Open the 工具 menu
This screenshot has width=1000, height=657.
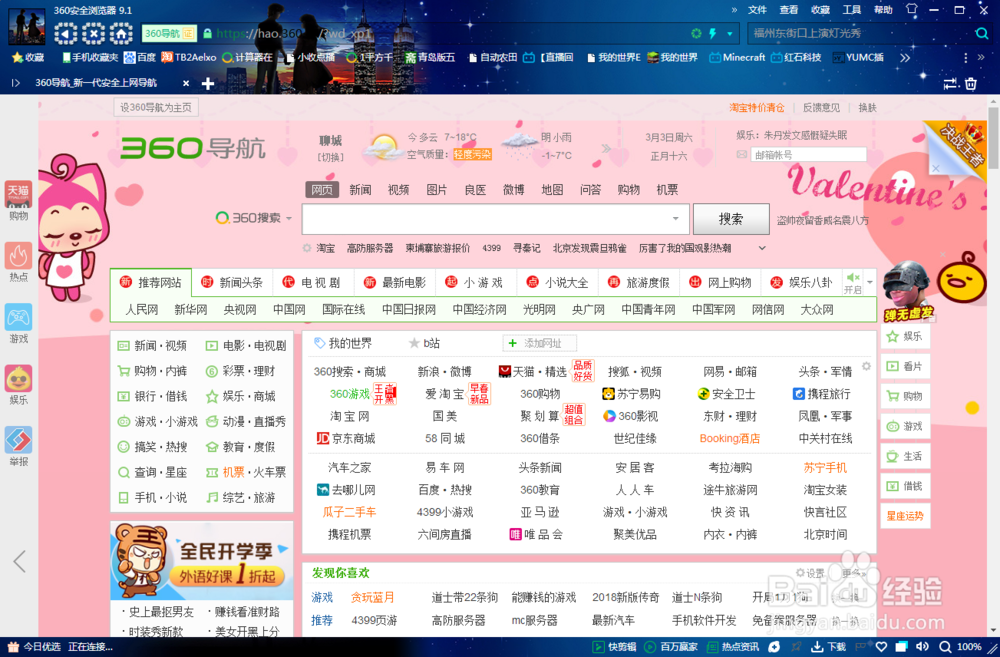(851, 10)
